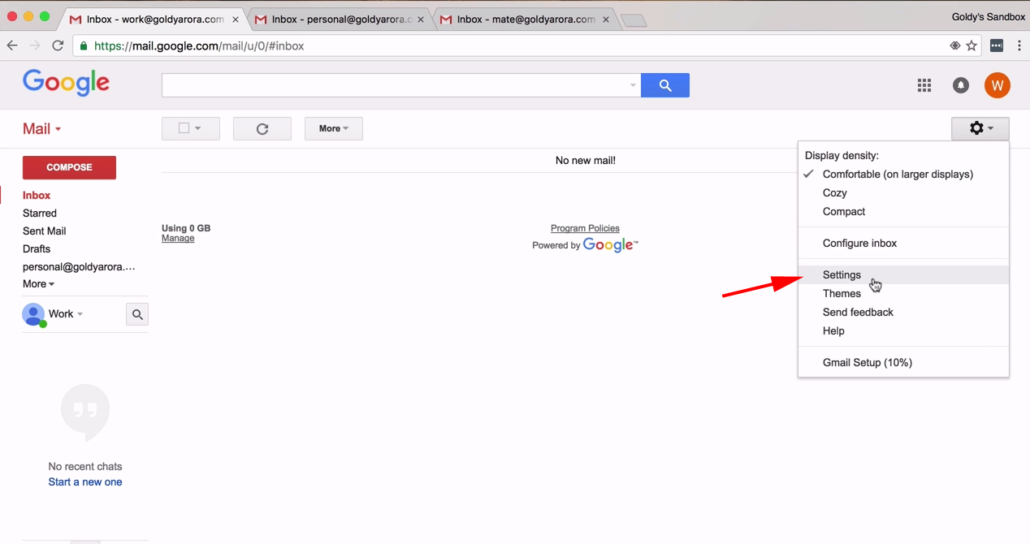
Task: Expand More labels in sidebar
Action: tap(38, 284)
